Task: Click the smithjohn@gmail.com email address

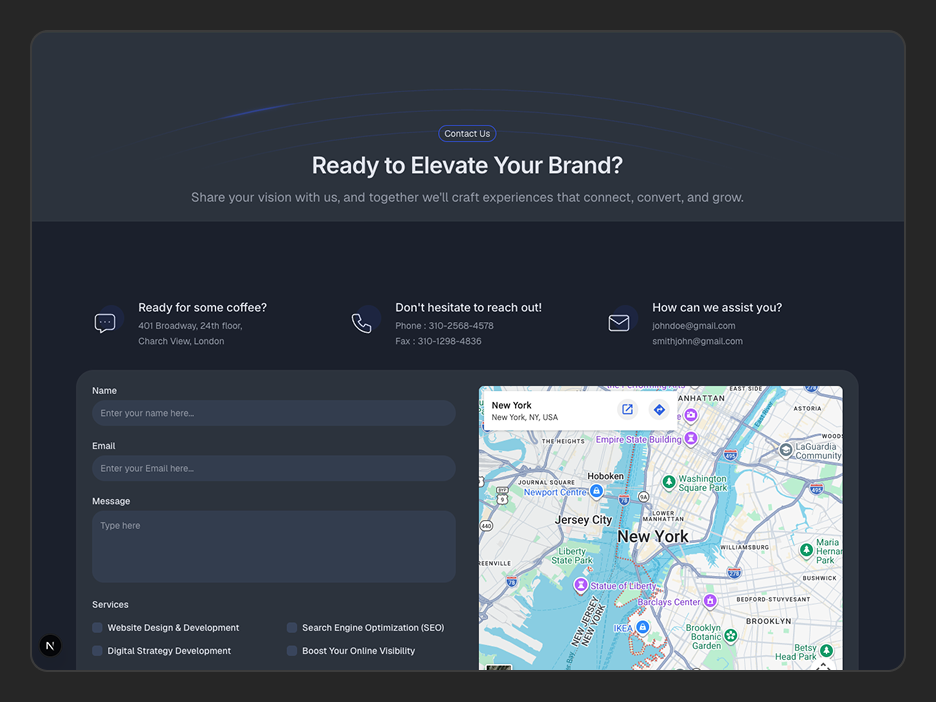Action: (697, 341)
